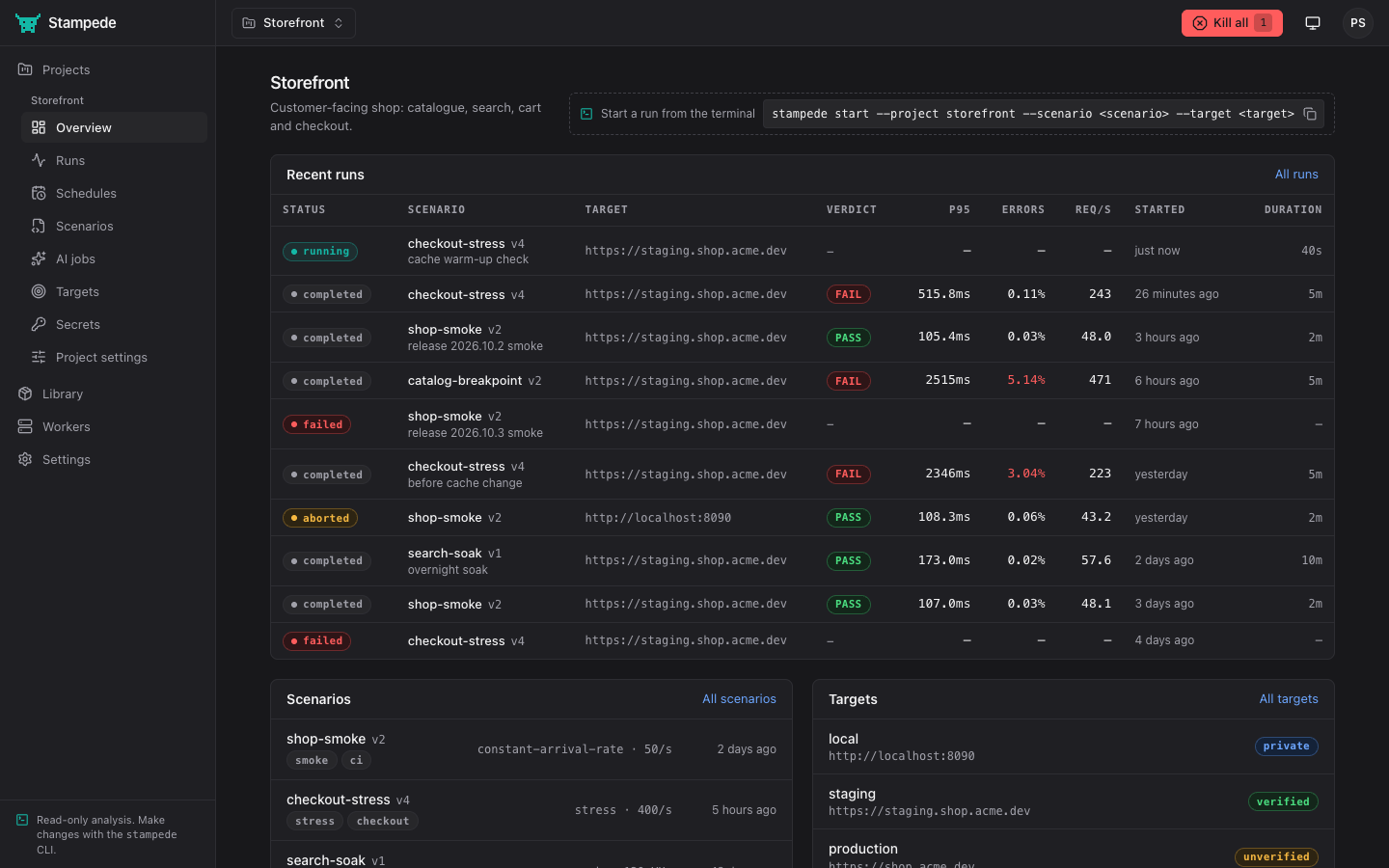The height and width of the screenshot is (868, 1389).
Task: Click the Scenarios file-code icon
Action: [39, 226]
